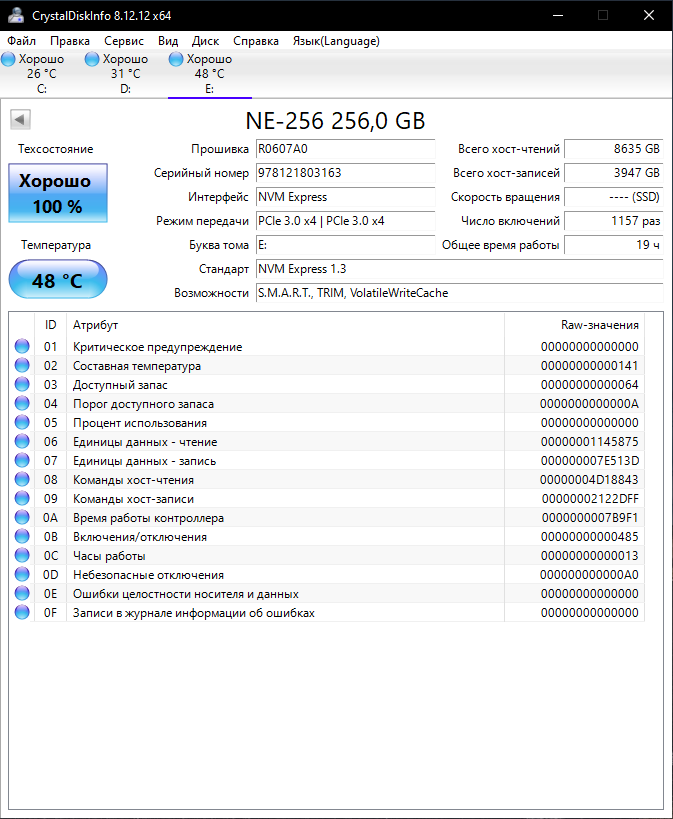Click status orb for attribute 05 row

coord(22,422)
